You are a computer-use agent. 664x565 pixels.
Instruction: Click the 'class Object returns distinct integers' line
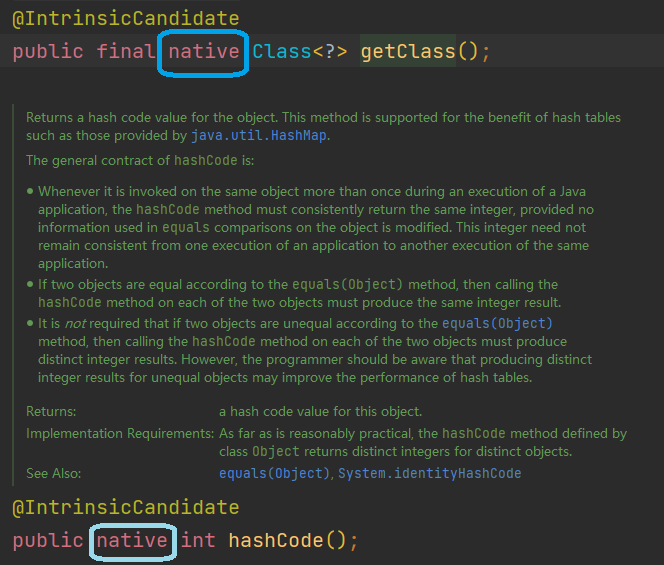396,451
